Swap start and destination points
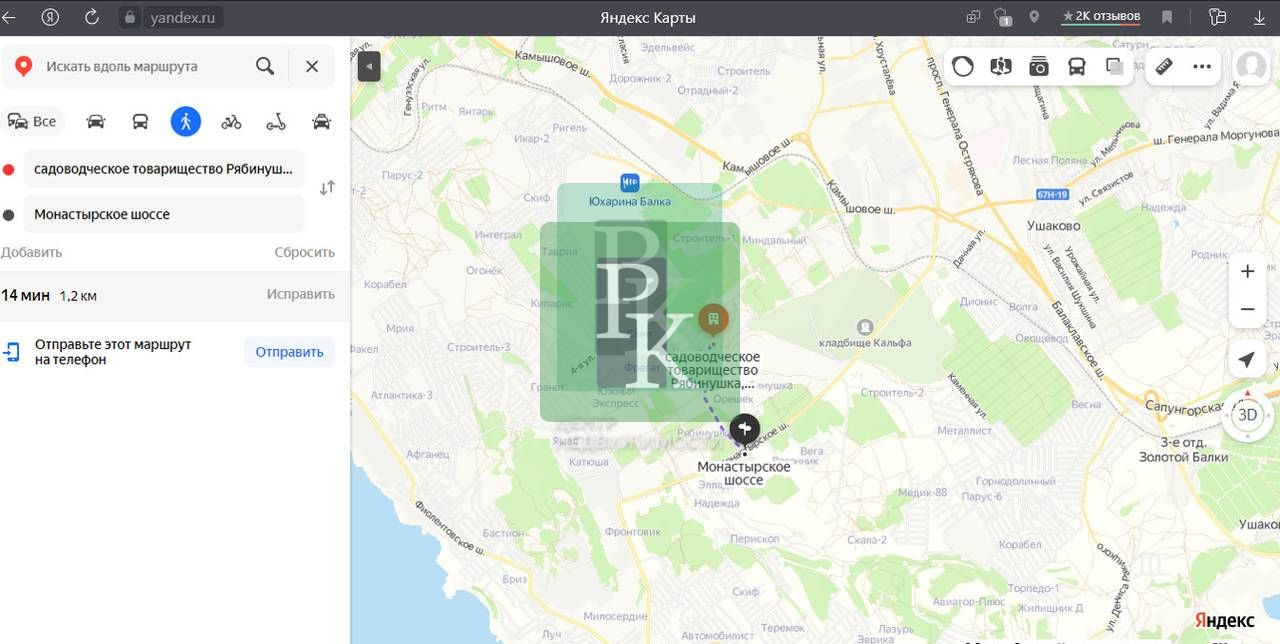The image size is (1280, 644). 327,188
